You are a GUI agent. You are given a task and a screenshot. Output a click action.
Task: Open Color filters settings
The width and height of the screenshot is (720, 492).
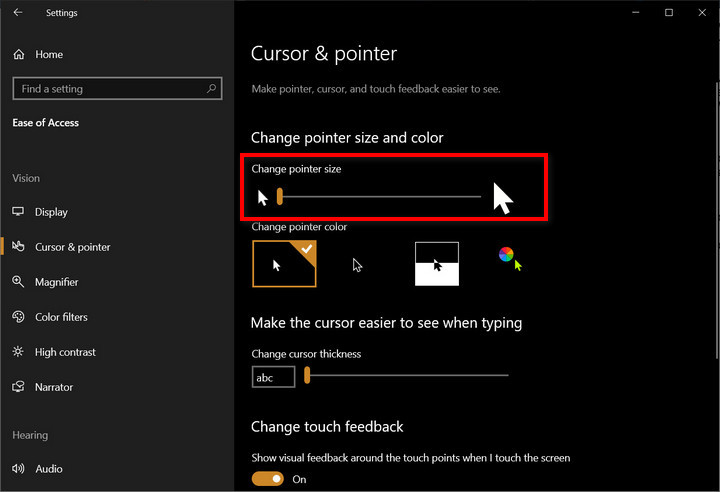(61, 317)
